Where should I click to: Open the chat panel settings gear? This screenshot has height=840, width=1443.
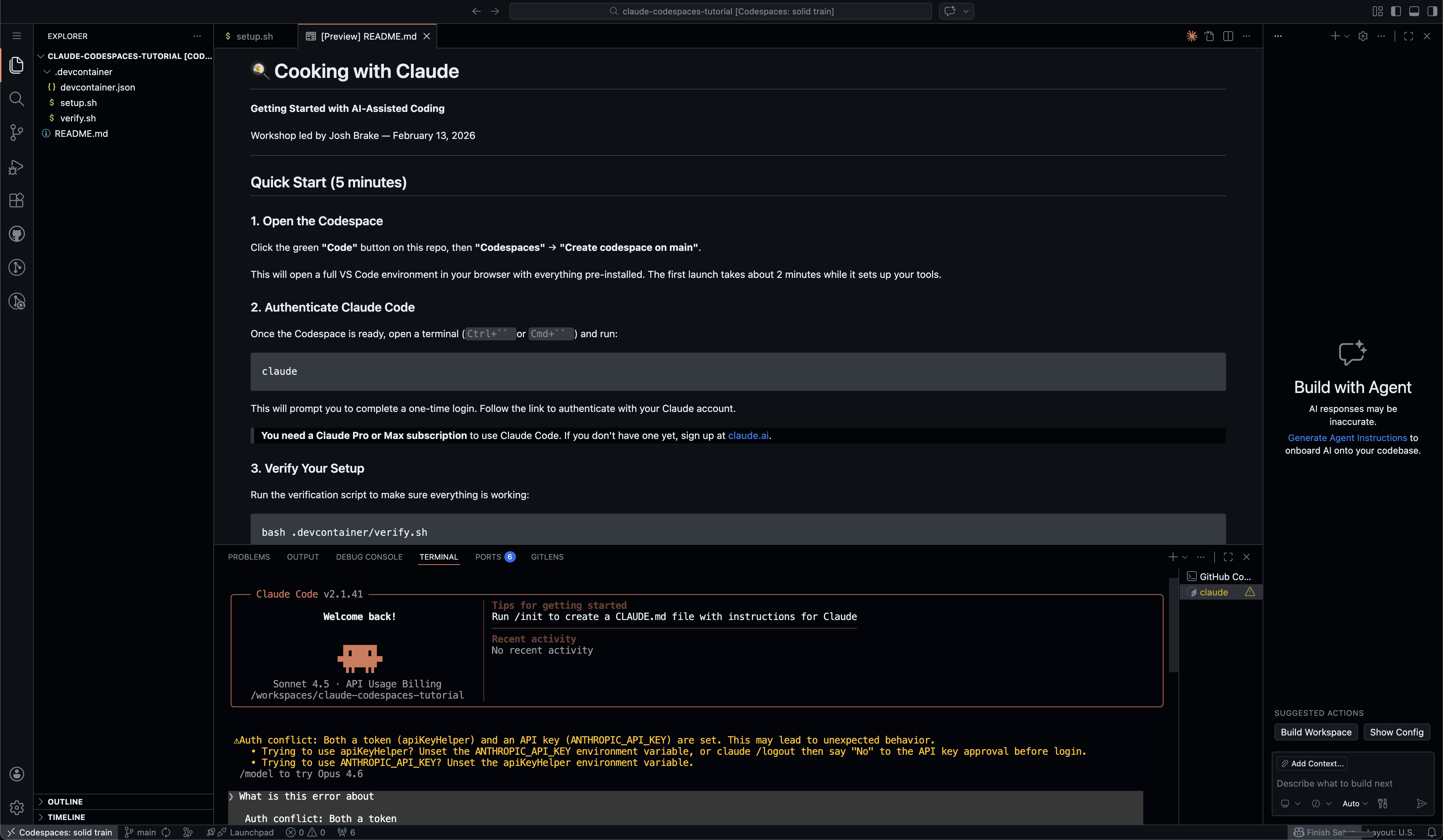[1363, 36]
